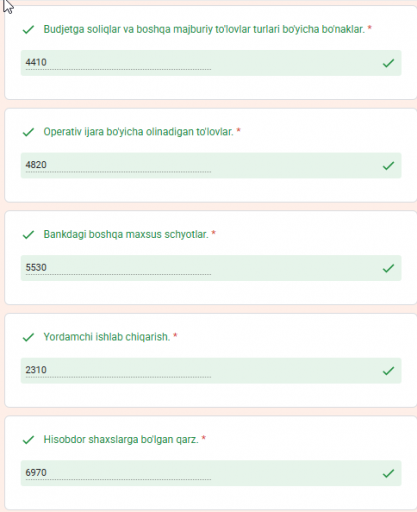
Task: Click the checkmark icon before the Operativ ijara question
Action: [x=28, y=132]
